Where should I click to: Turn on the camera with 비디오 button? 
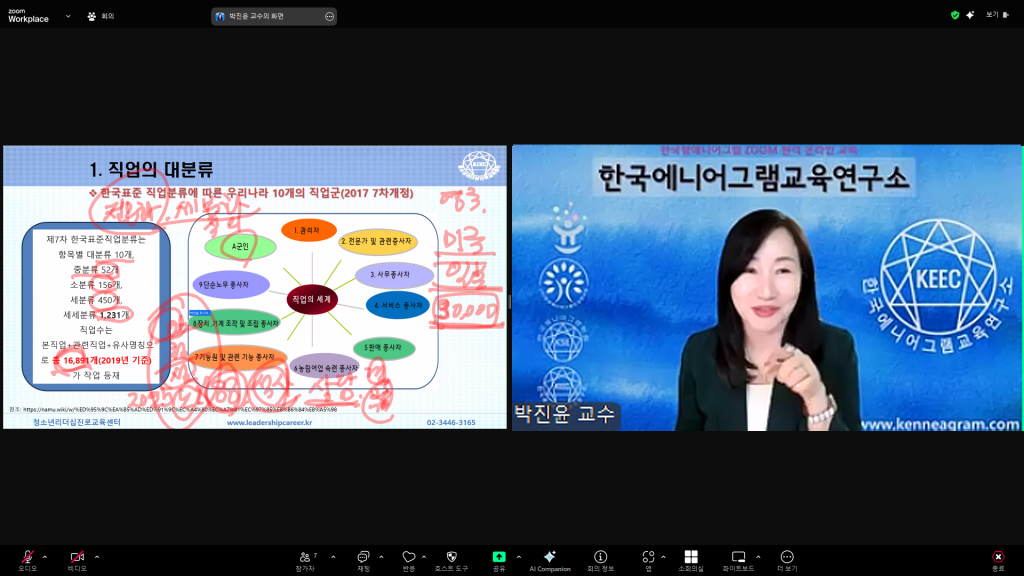(x=77, y=560)
